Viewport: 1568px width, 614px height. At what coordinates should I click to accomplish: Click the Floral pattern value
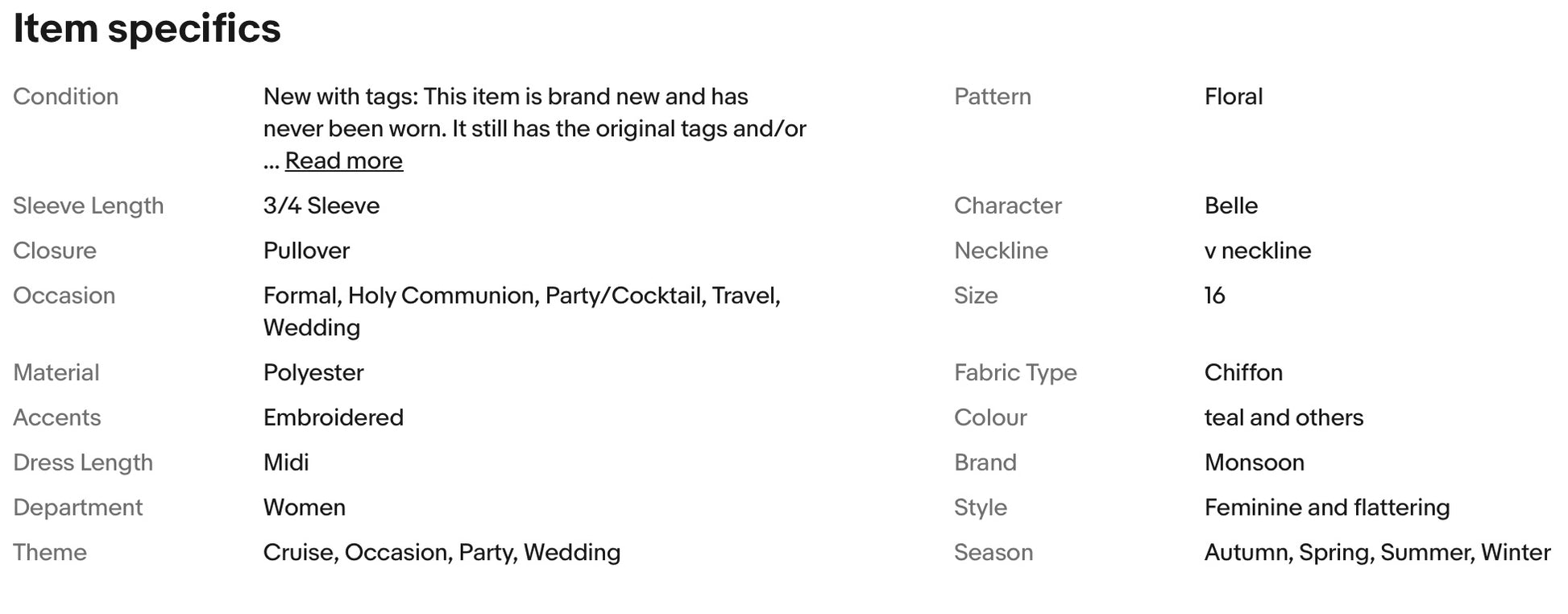coord(1233,97)
